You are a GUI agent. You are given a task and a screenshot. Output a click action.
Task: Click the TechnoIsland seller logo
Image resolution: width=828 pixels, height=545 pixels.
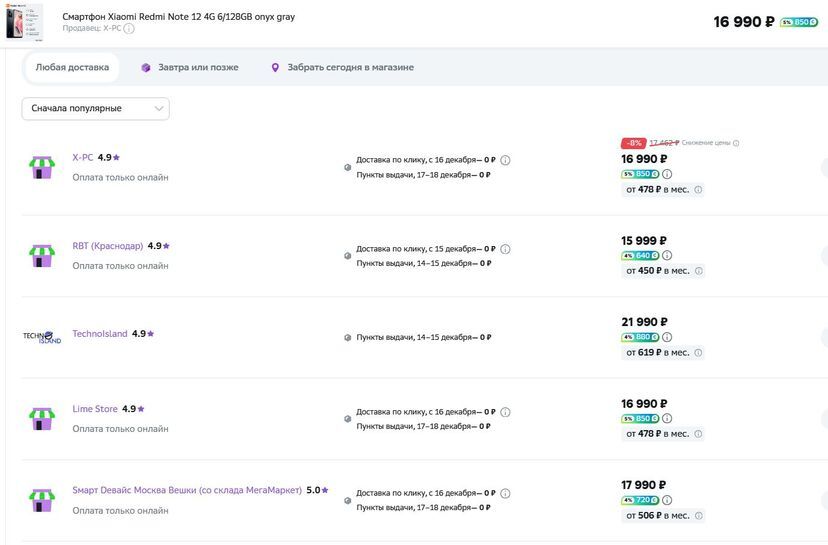42,336
